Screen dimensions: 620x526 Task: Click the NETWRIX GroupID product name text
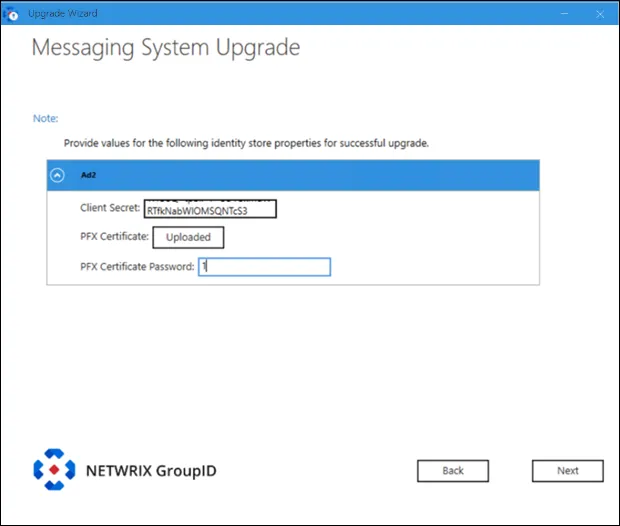coord(151,471)
